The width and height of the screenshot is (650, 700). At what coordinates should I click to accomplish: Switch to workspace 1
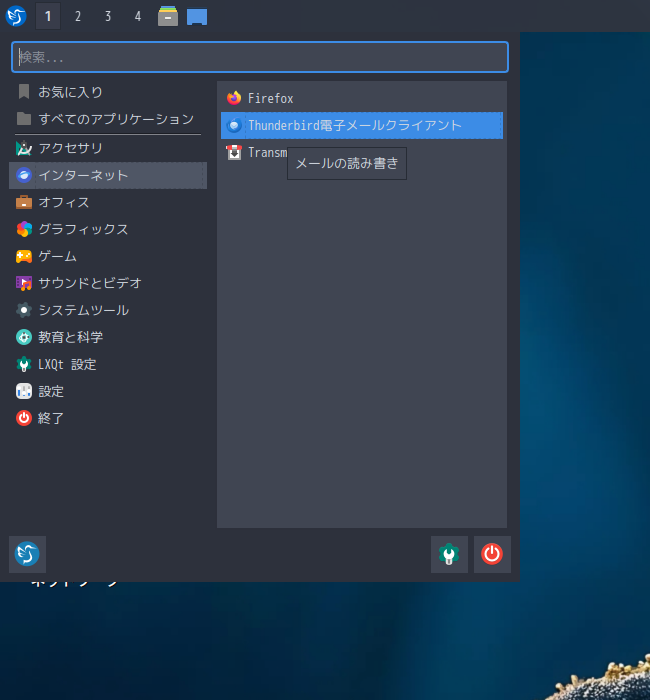coord(48,16)
